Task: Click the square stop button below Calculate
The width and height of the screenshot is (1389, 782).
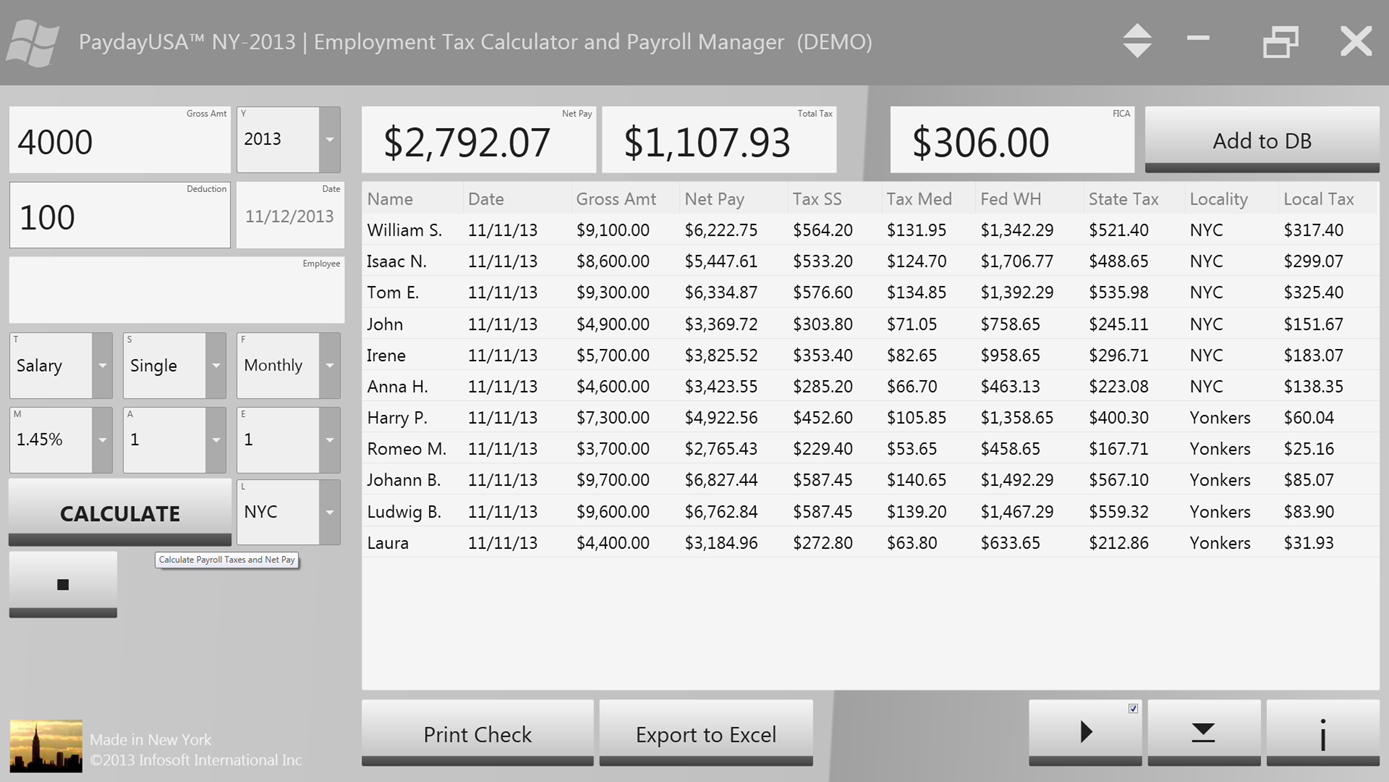Action: click(x=63, y=585)
